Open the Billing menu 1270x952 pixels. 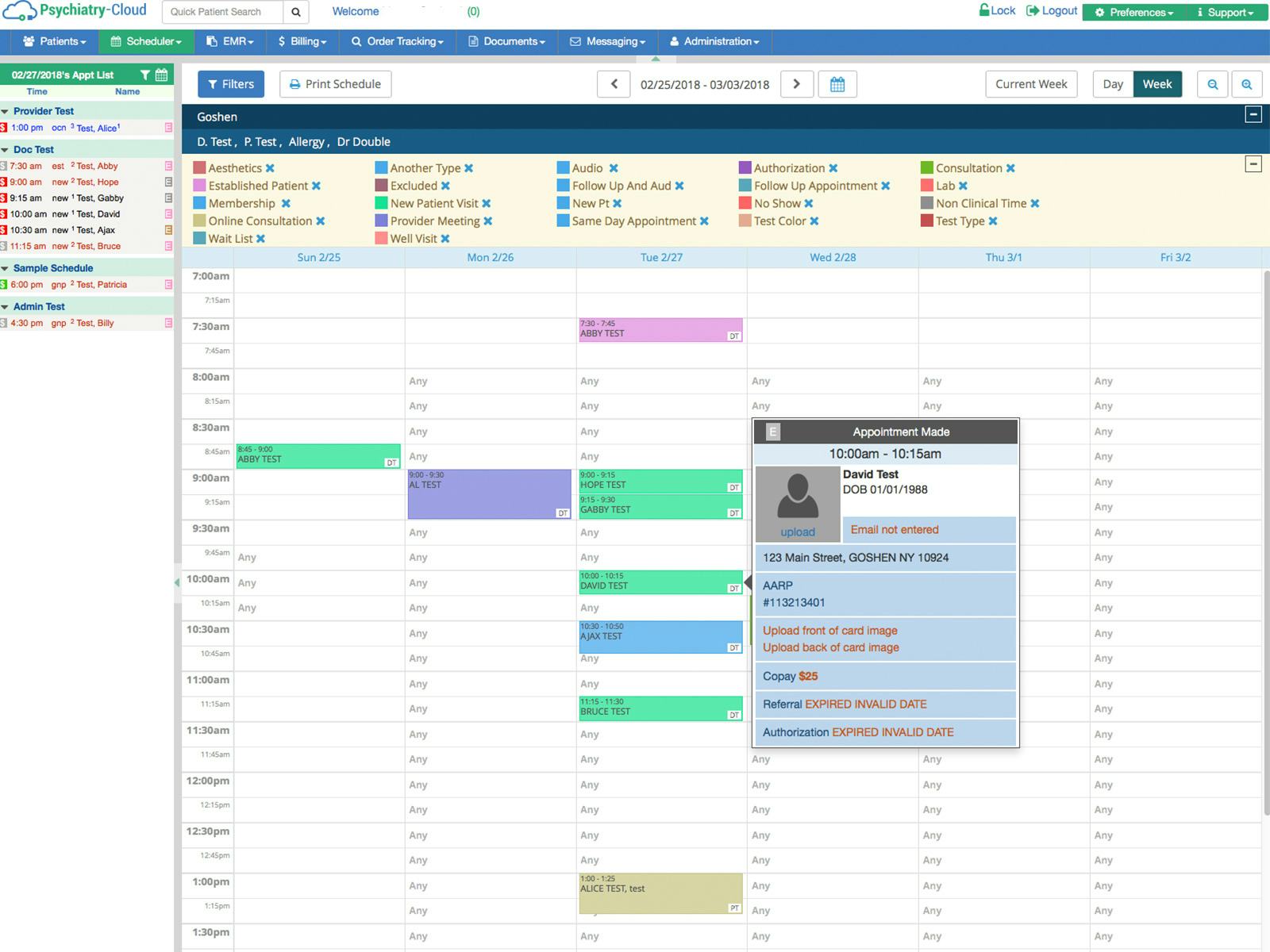tap(302, 41)
